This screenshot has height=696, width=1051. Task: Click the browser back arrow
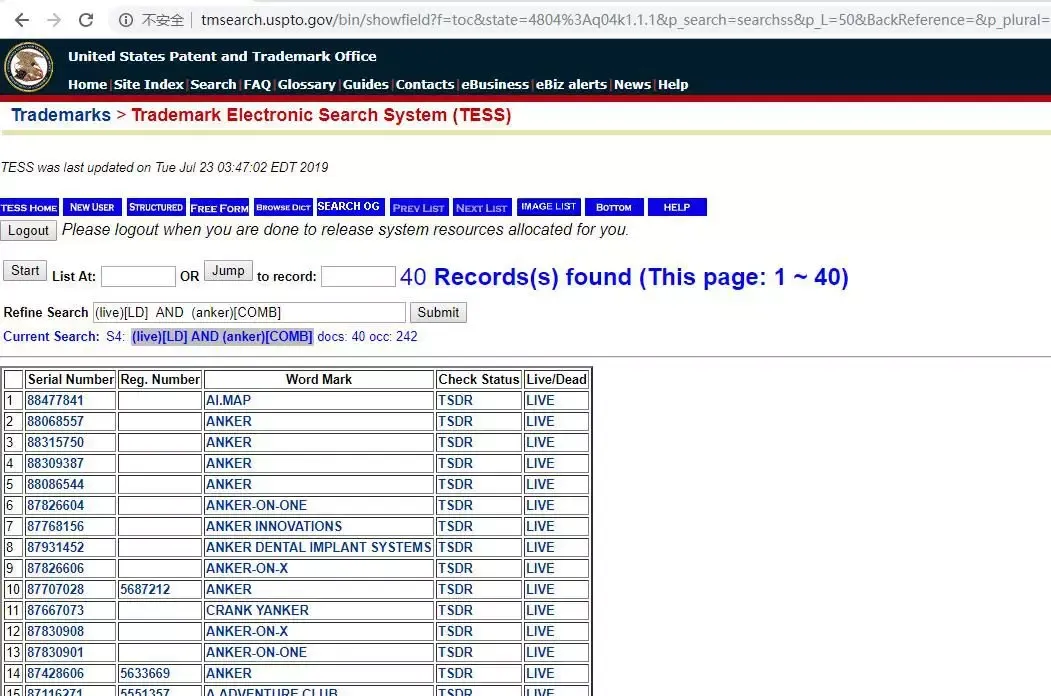pos(22,20)
